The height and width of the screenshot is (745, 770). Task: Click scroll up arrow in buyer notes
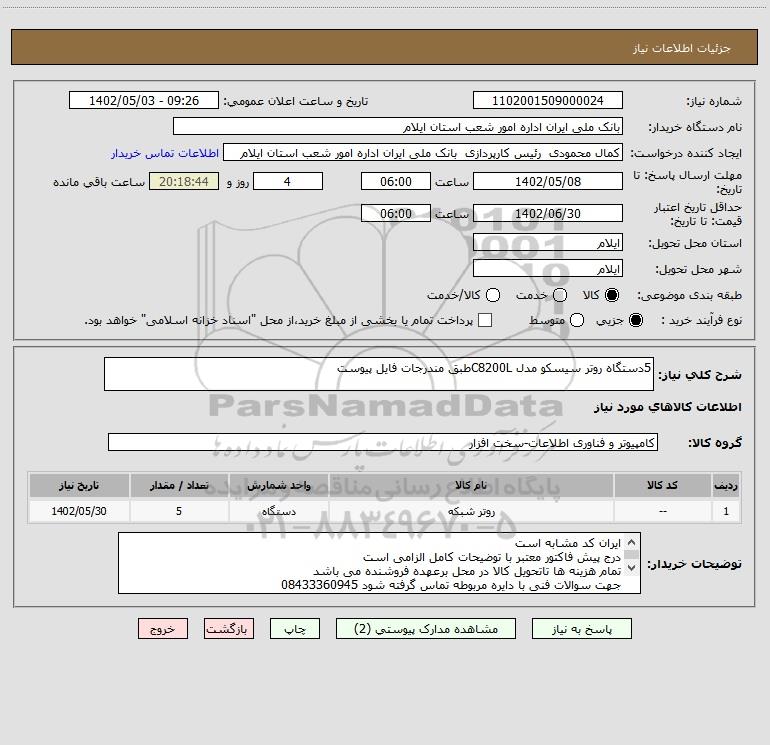click(x=632, y=543)
